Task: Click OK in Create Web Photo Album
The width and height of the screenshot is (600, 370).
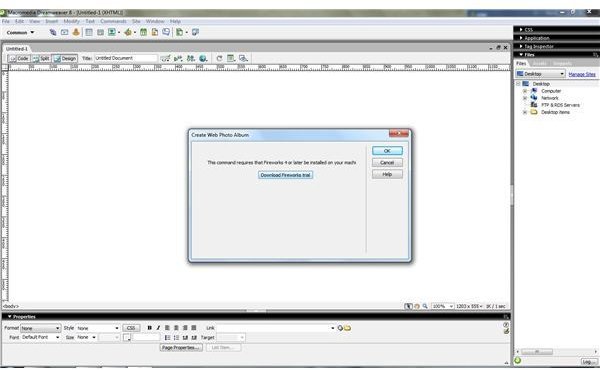Action: pyautogui.click(x=387, y=151)
